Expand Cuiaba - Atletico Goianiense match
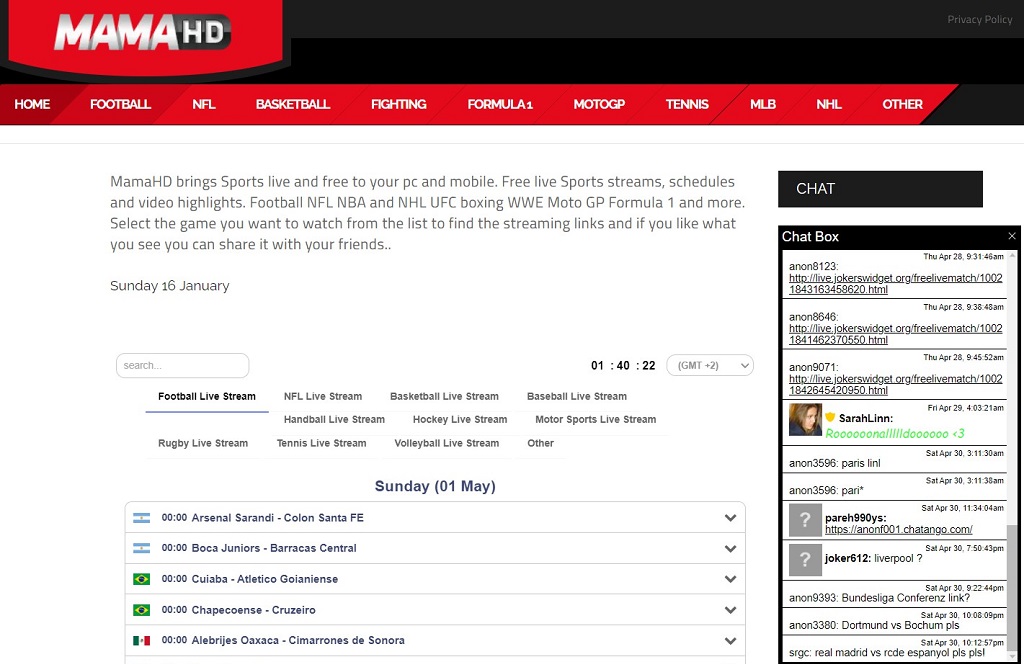The width and height of the screenshot is (1024, 664). point(730,579)
